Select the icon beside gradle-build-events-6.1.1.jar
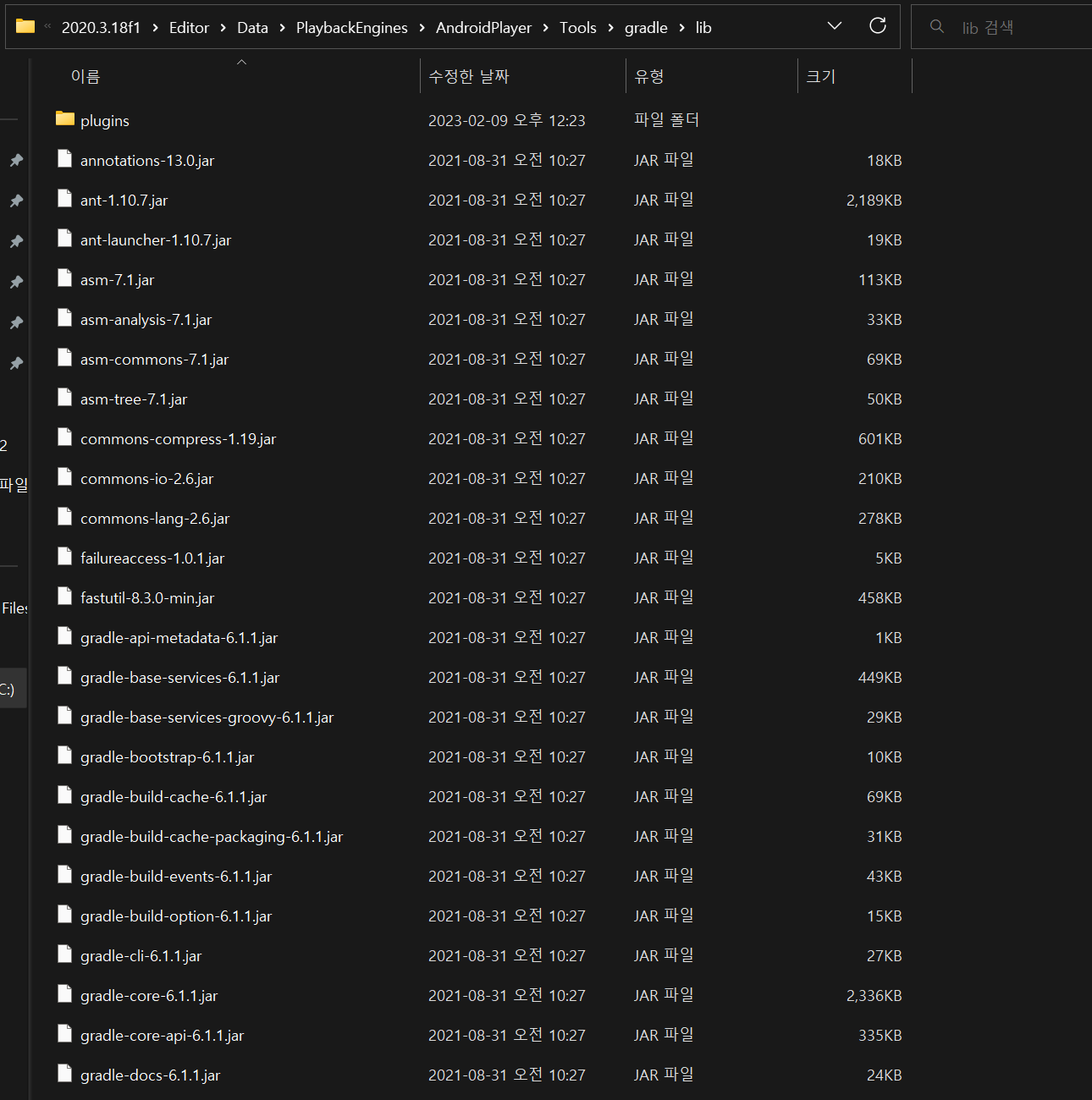Viewport: 1092px width, 1100px height. [x=64, y=874]
